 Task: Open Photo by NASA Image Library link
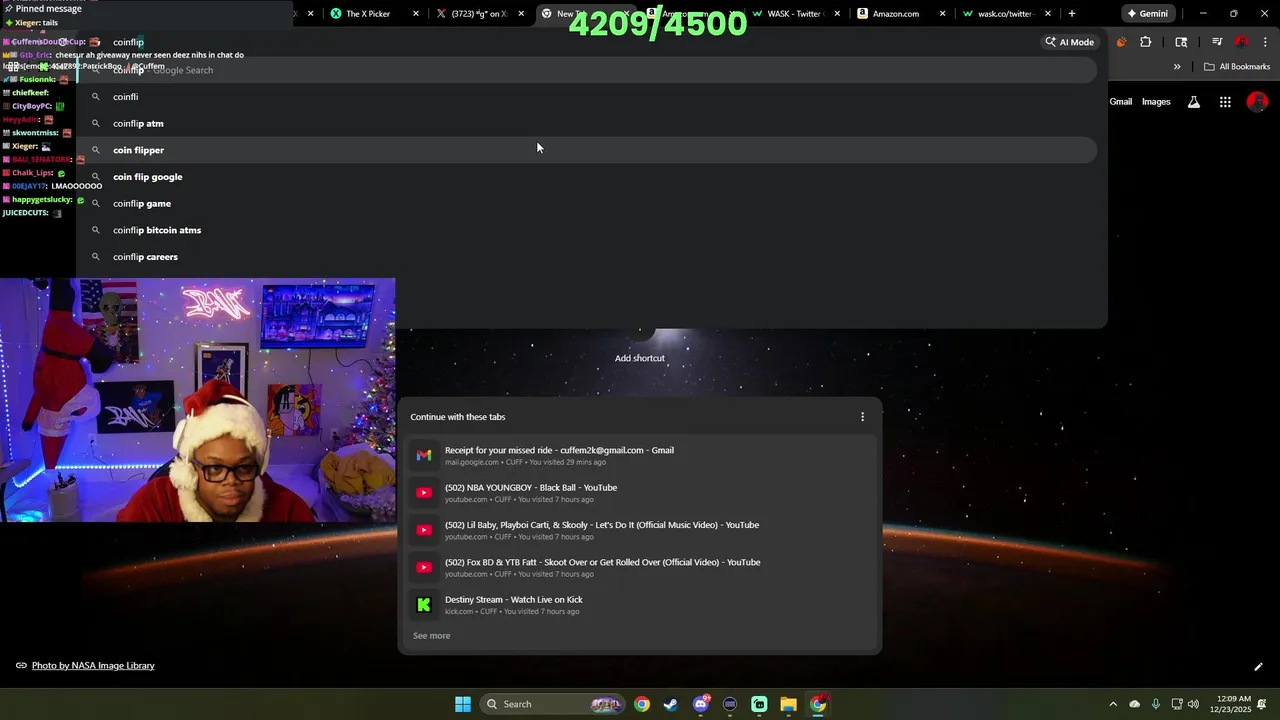click(x=93, y=666)
